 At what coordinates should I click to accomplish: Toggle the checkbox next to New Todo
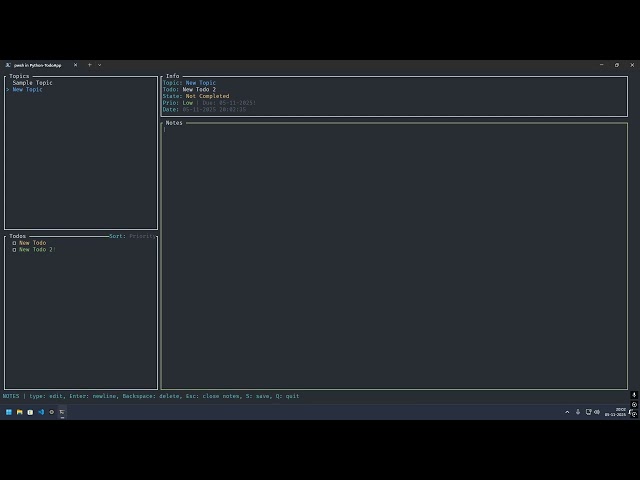pyautogui.click(x=14, y=243)
